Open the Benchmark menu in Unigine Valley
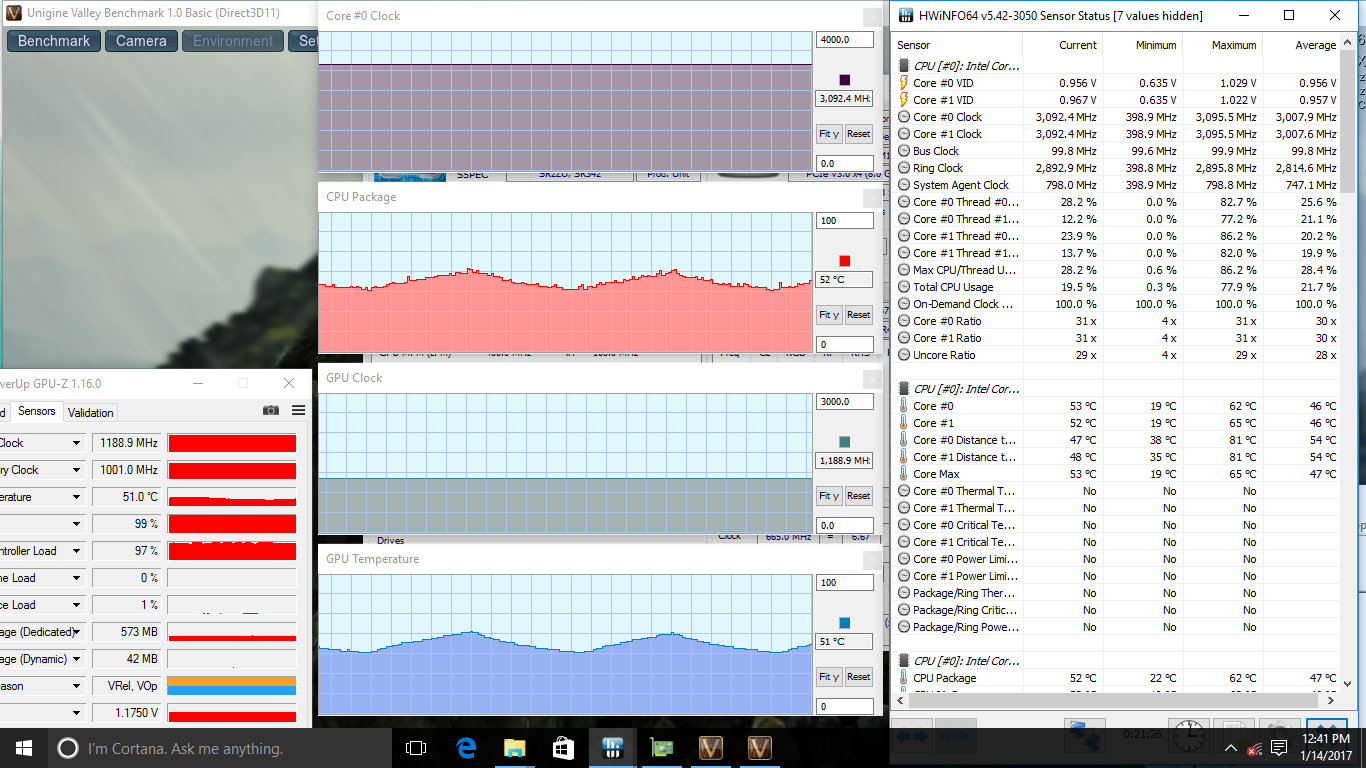This screenshot has height=768, width=1366. [x=54, y=41]
